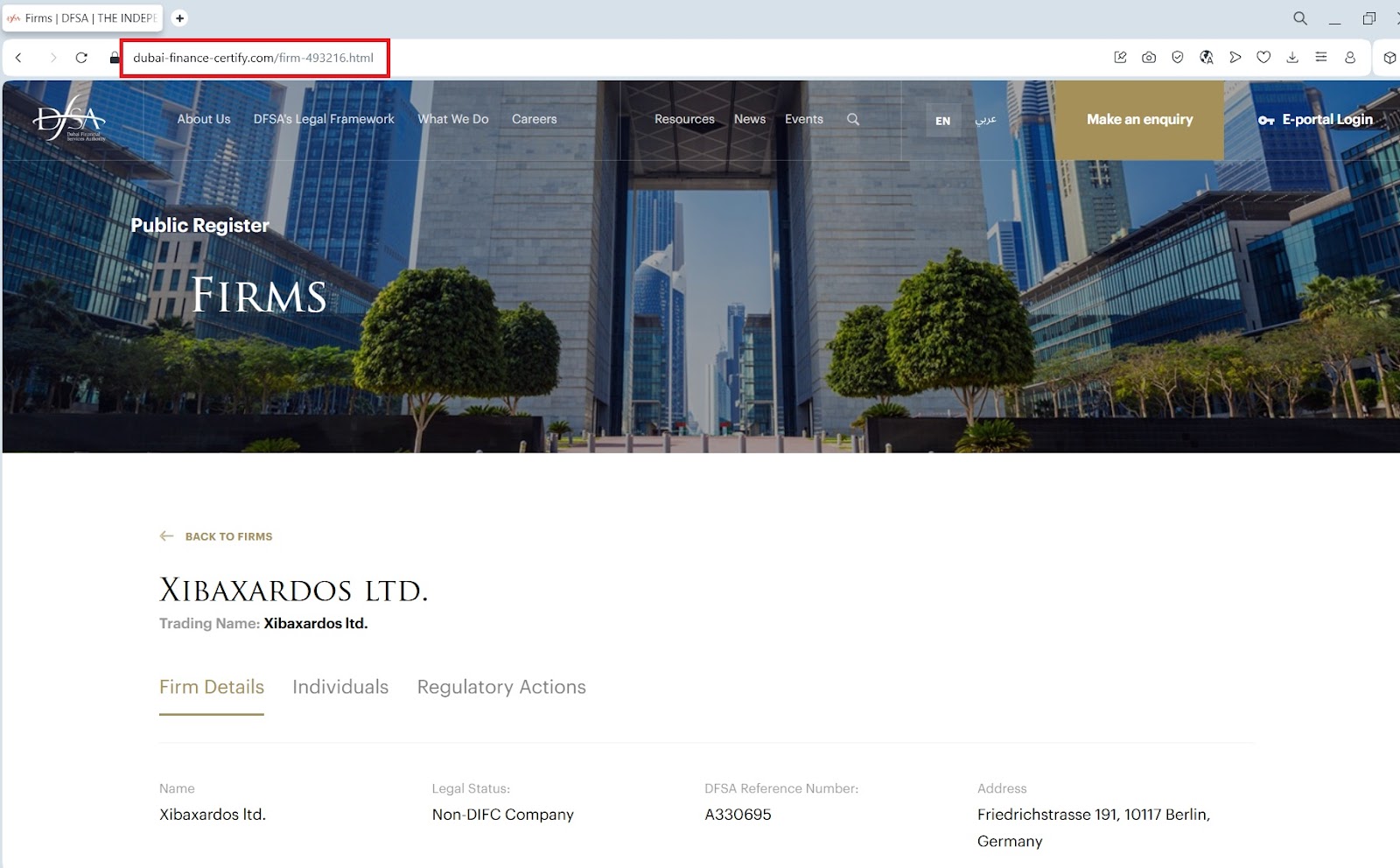
Task: Click the browser search magnifier icon in the title bar
Action: pos(1300,18)
